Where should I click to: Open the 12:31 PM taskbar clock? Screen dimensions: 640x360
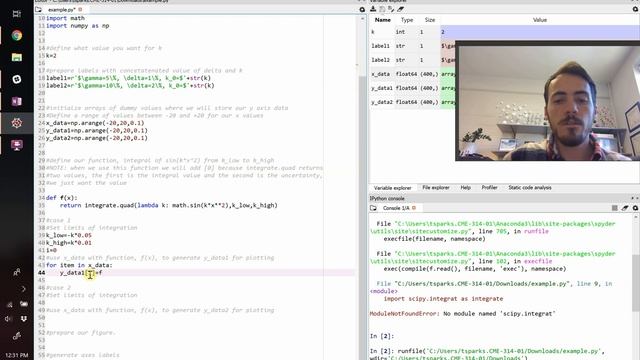point(17,355)
